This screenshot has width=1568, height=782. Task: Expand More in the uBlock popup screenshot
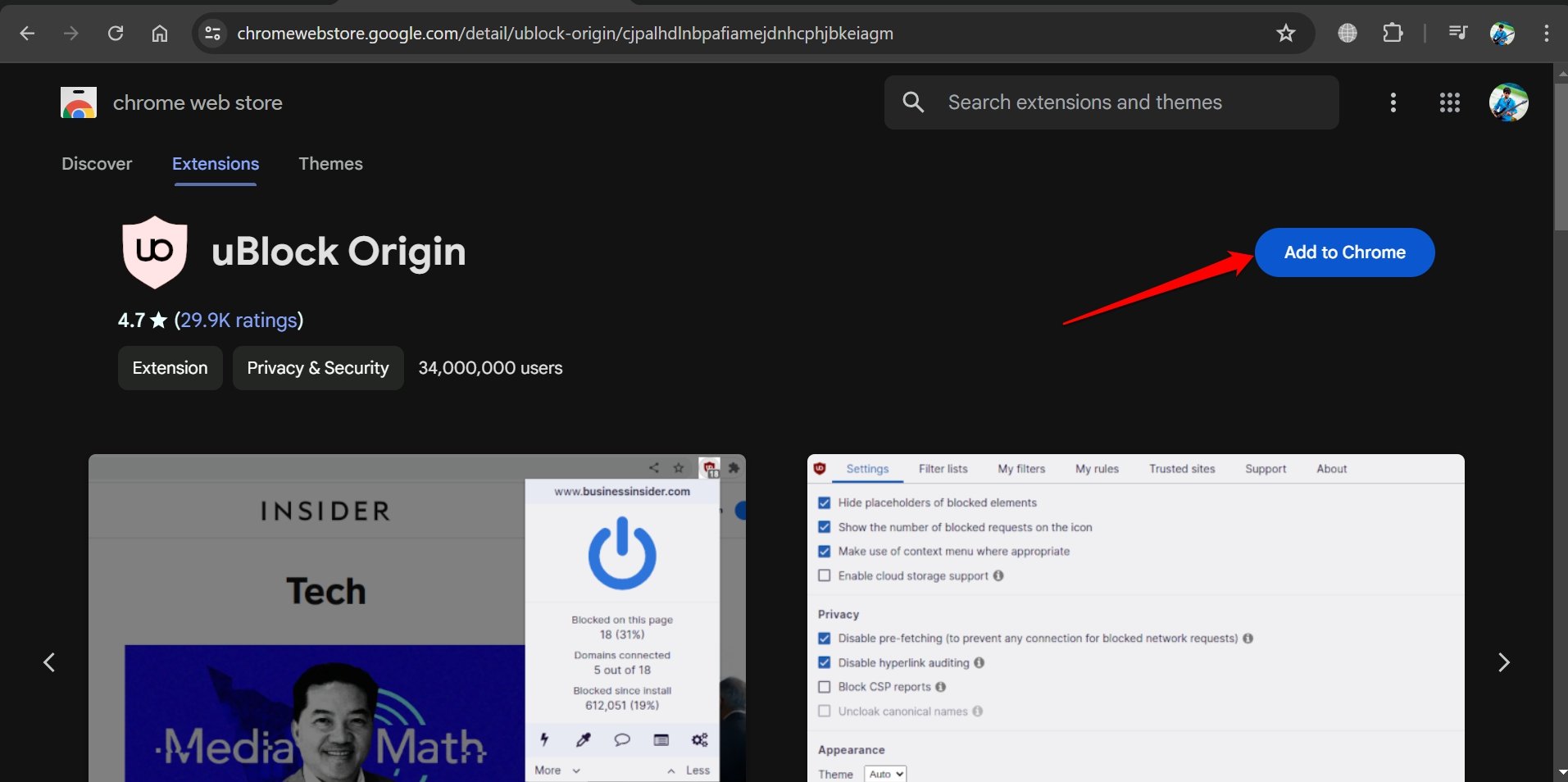click(x=557, y=770)
